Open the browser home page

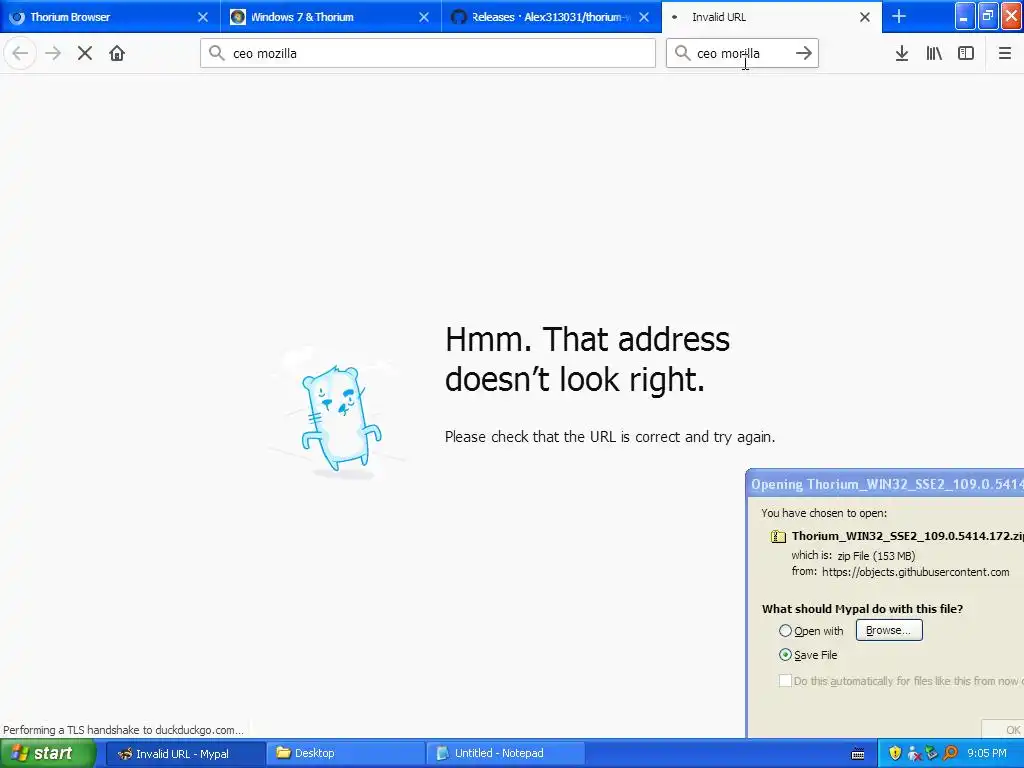(117, 53)
